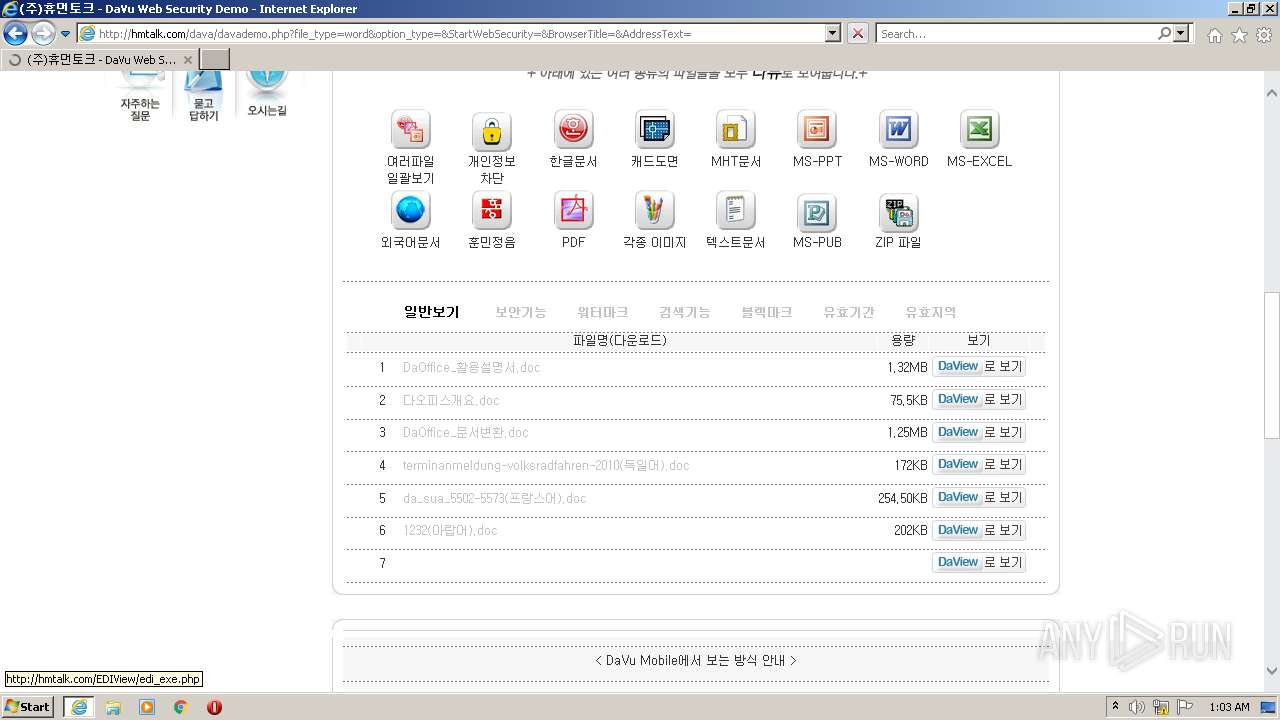Click into the browser address bar

460,33
